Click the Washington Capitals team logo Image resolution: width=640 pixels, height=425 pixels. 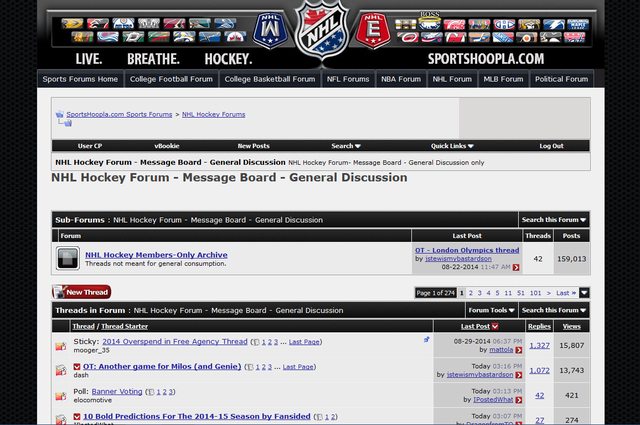(575, 37)
